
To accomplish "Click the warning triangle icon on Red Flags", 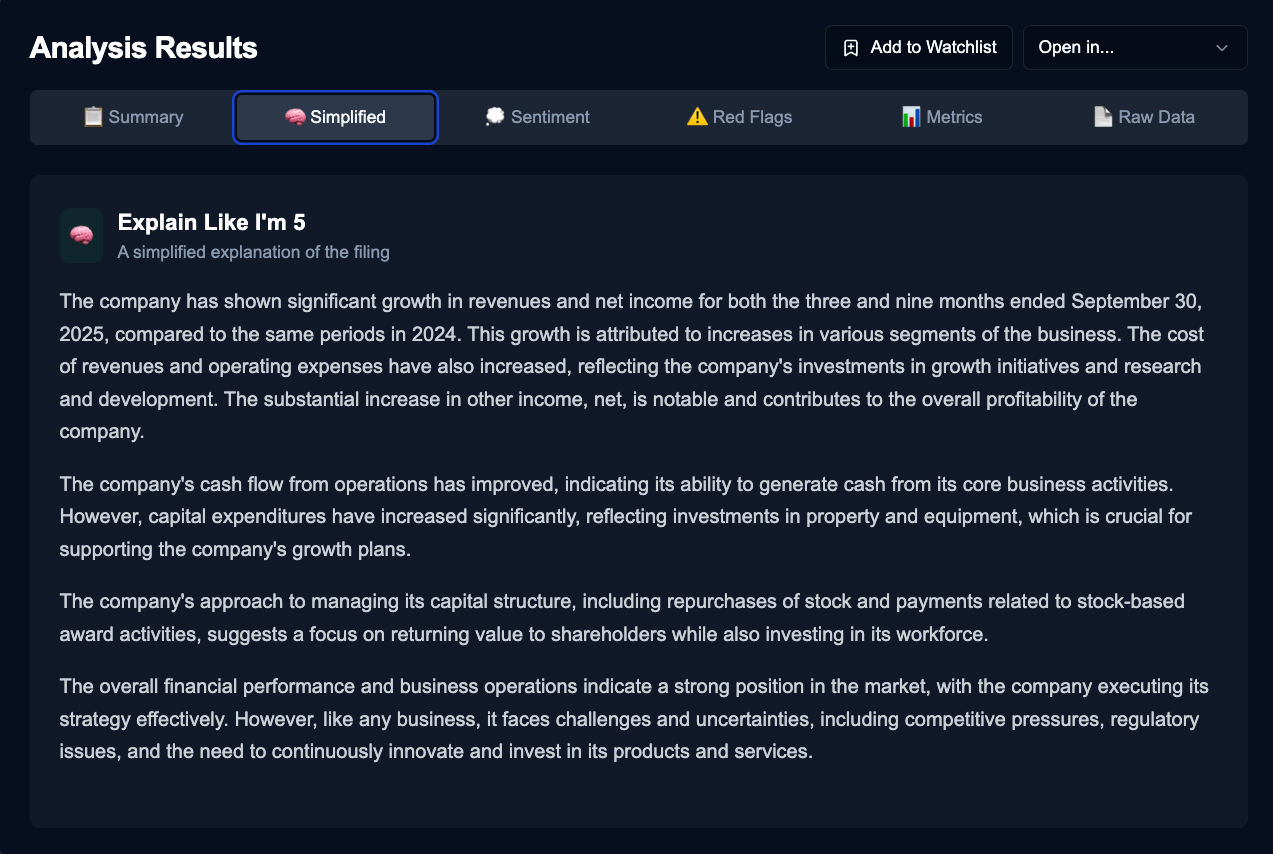I will point(697,117).
